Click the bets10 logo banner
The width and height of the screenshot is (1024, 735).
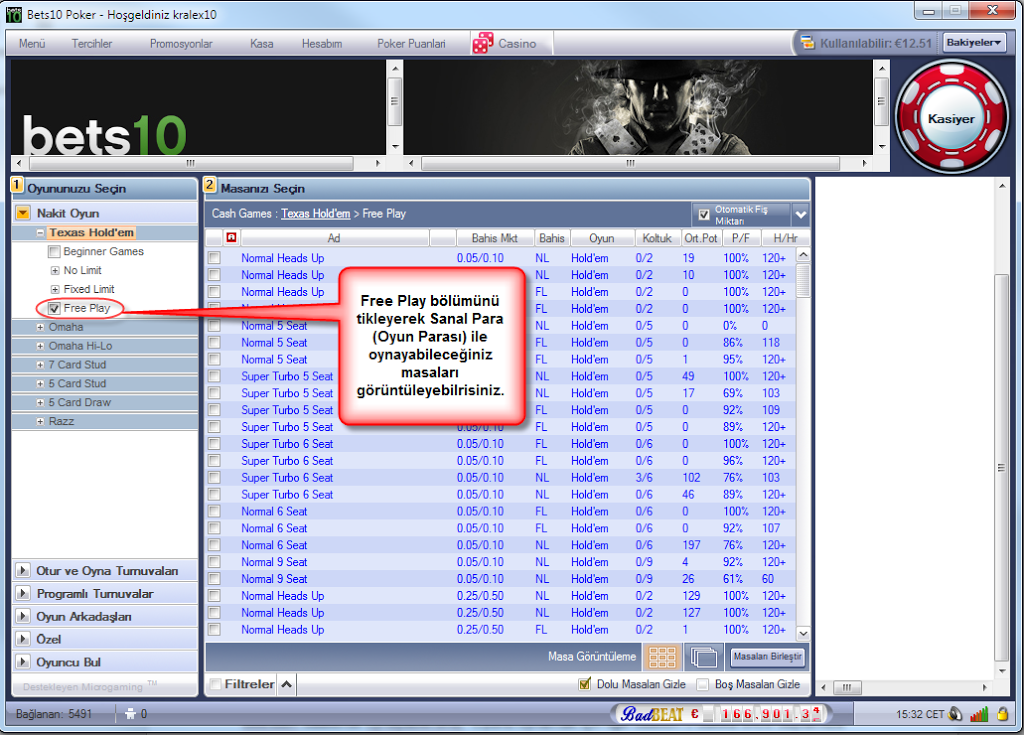point(199,108)
